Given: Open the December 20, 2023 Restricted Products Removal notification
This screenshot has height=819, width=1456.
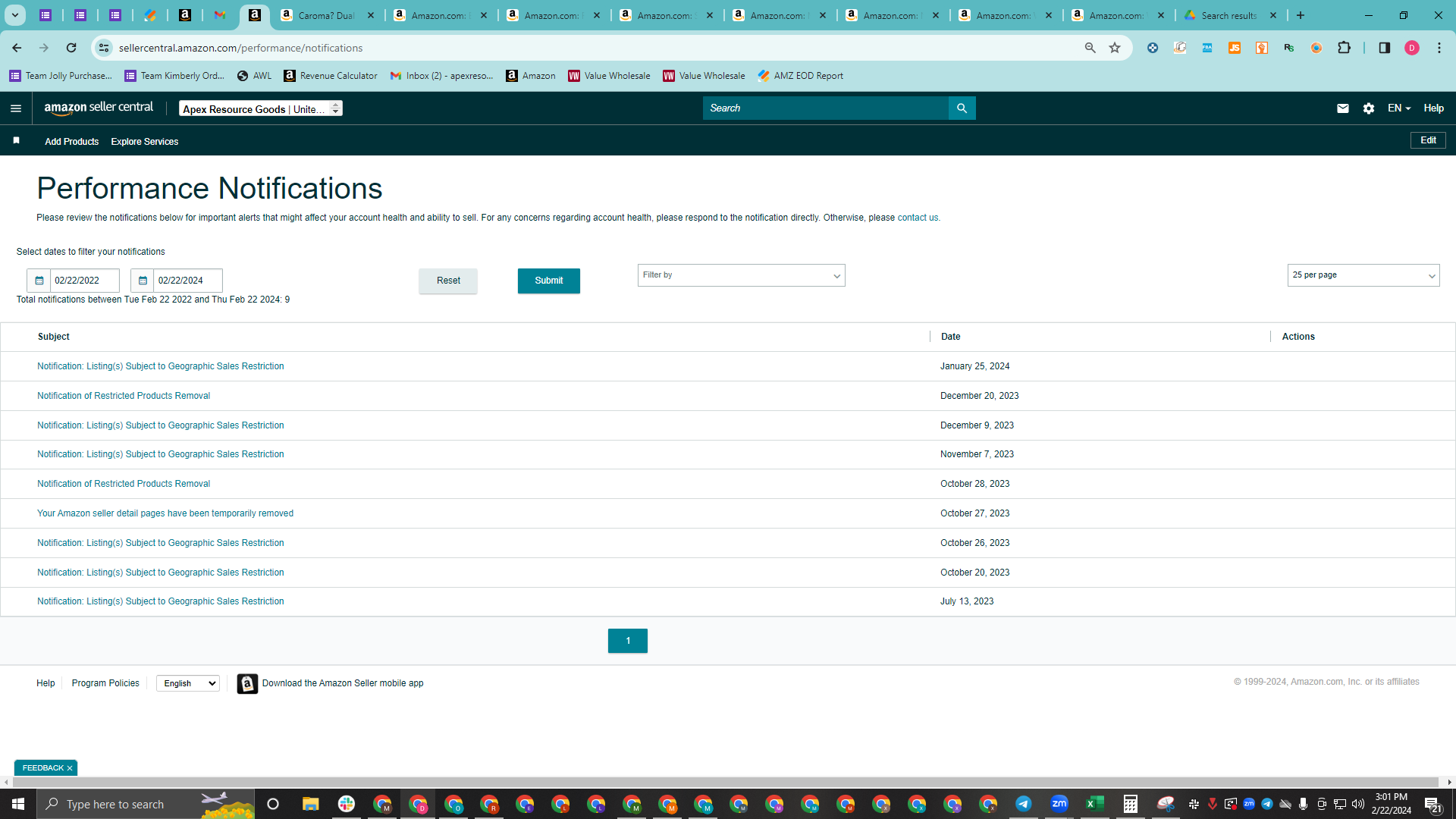Looking at the screenshot, I should [124, 396].
